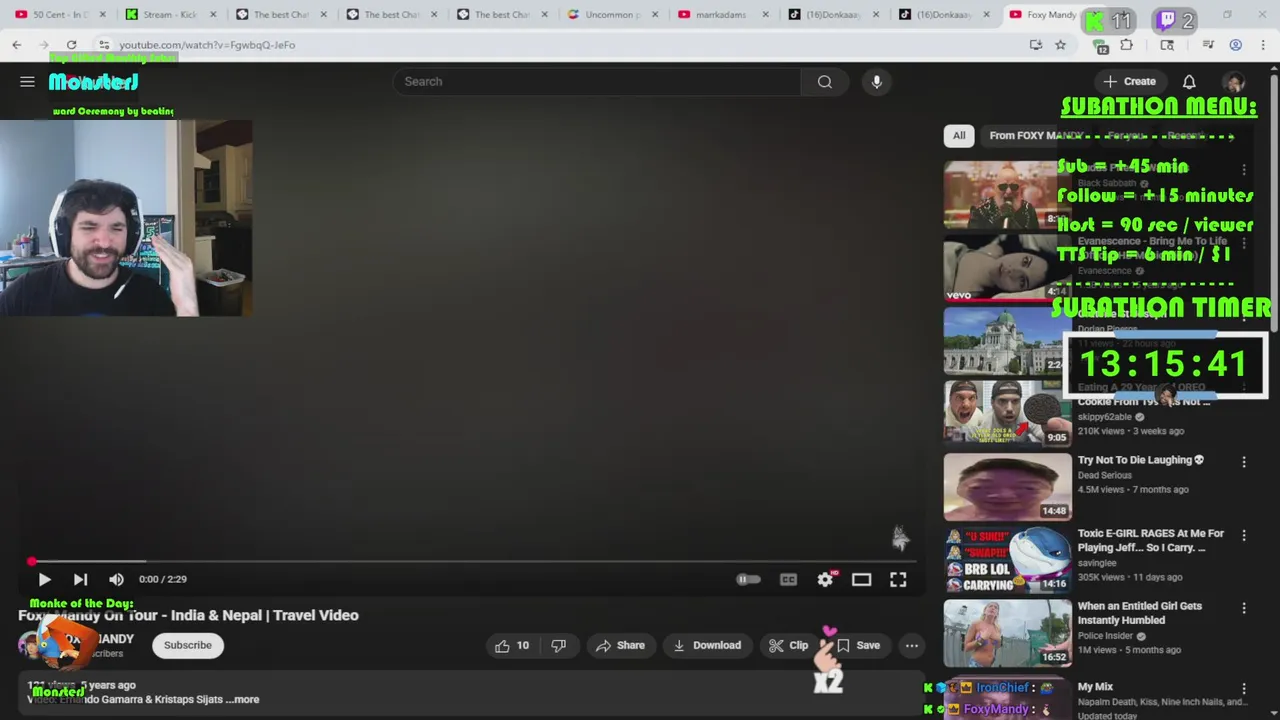Open Try Not To Die Laughing thumbnail
This screenshot has width=1280, height=720.
pos(1007,487)
